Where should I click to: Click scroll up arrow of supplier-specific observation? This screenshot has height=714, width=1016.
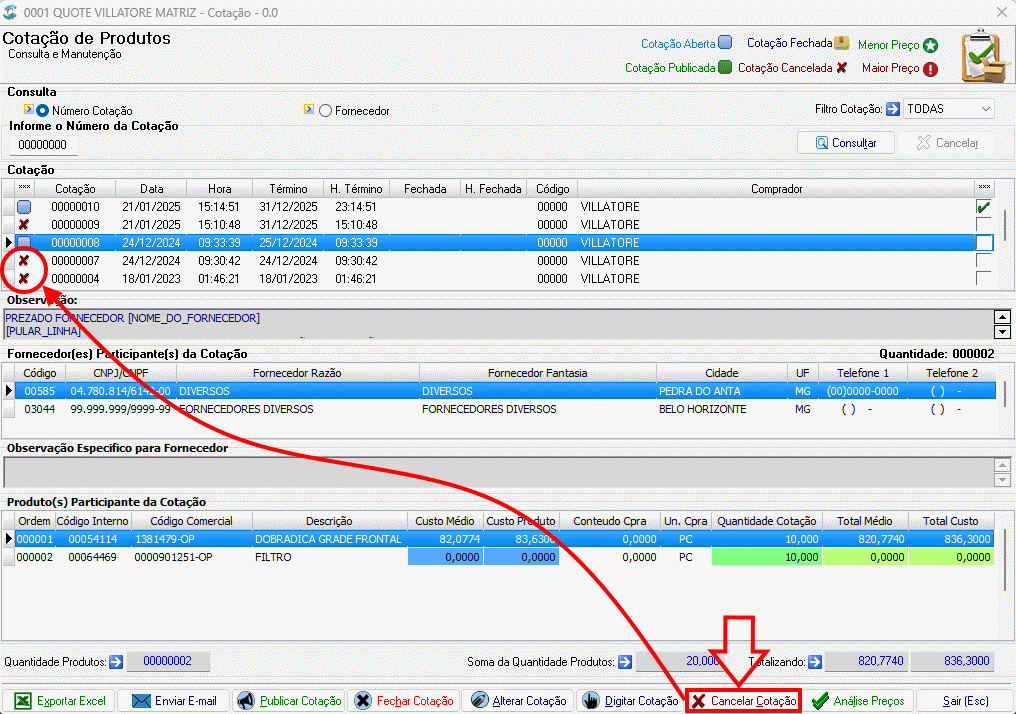click(1002, 466)
